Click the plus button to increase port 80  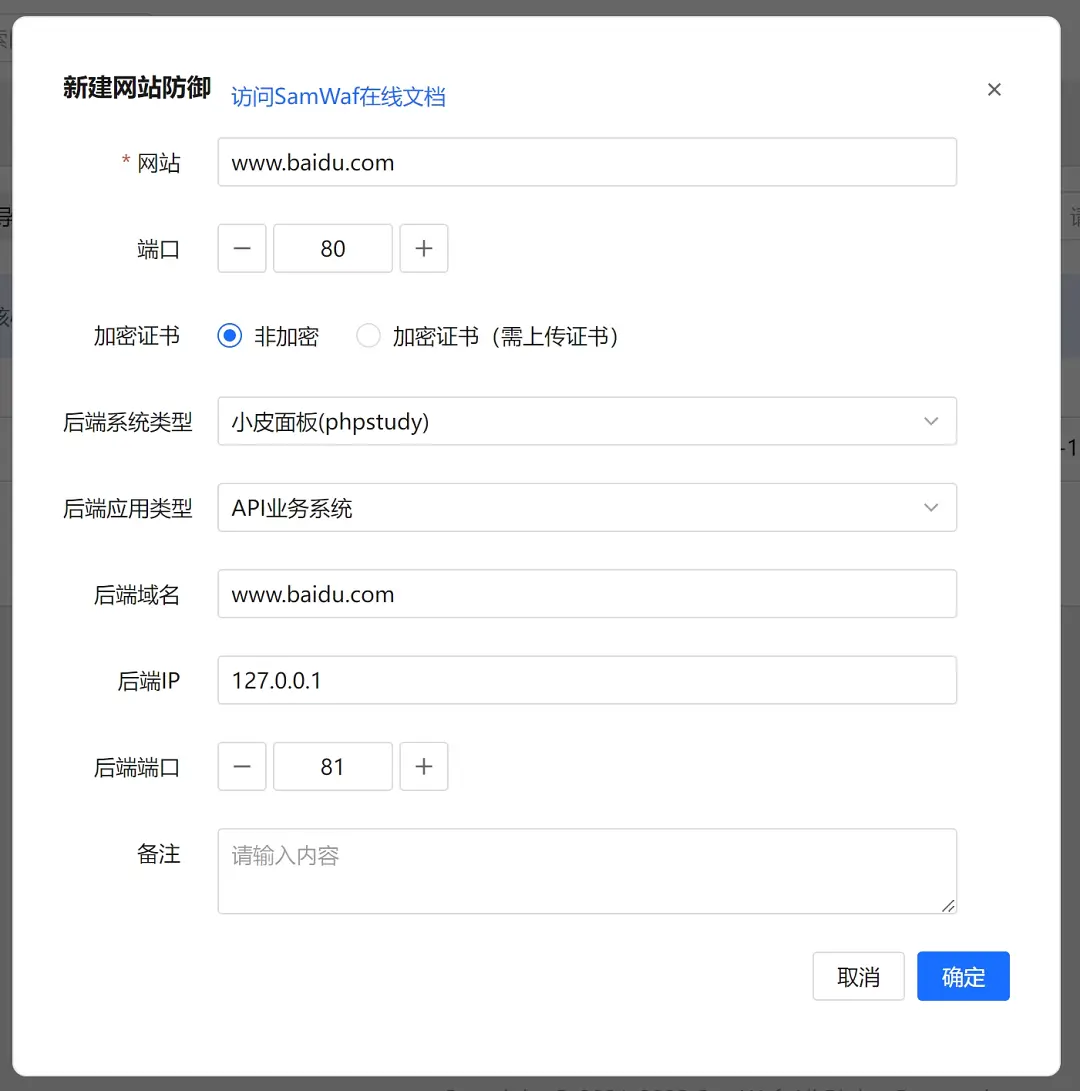[x=424, y=248]
